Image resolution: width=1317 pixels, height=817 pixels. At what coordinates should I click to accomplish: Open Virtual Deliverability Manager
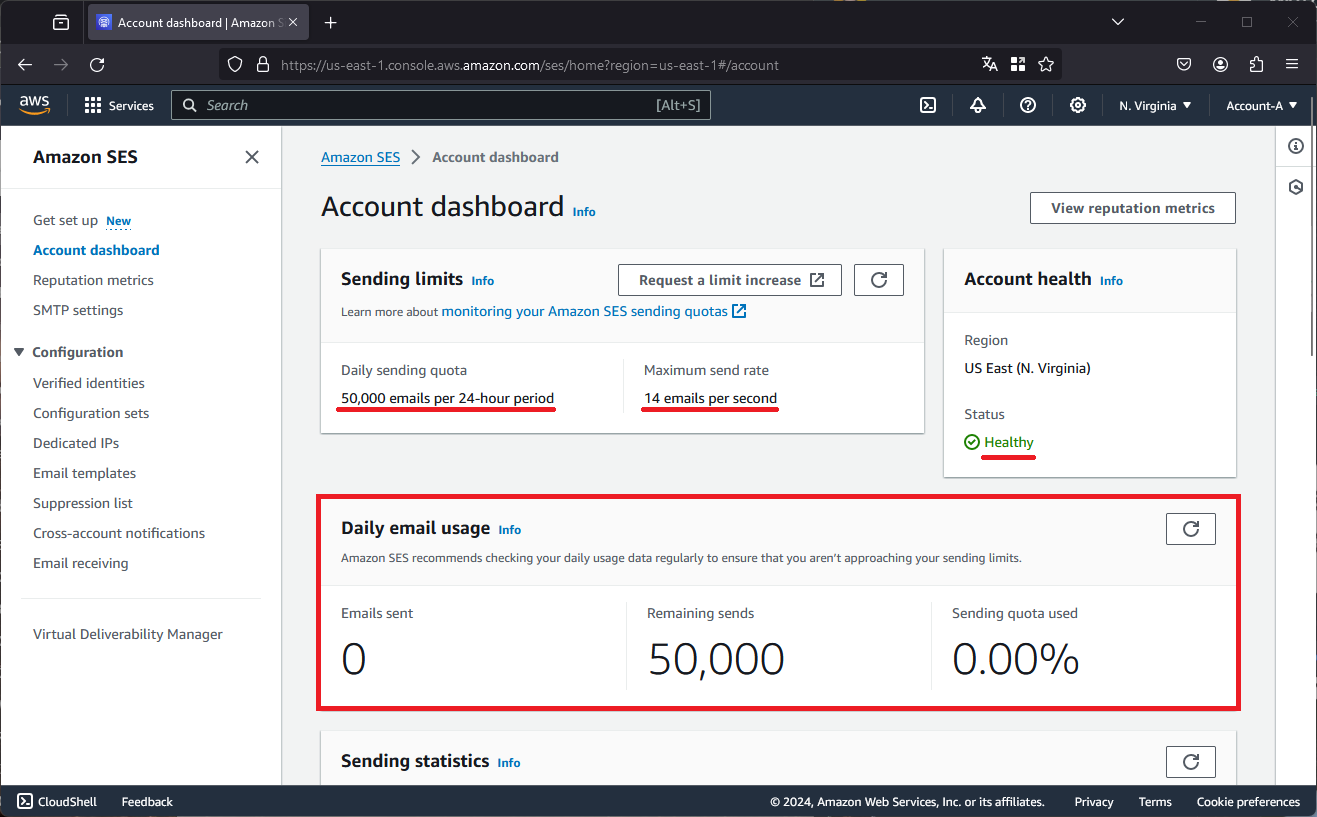tap(128, 634)
